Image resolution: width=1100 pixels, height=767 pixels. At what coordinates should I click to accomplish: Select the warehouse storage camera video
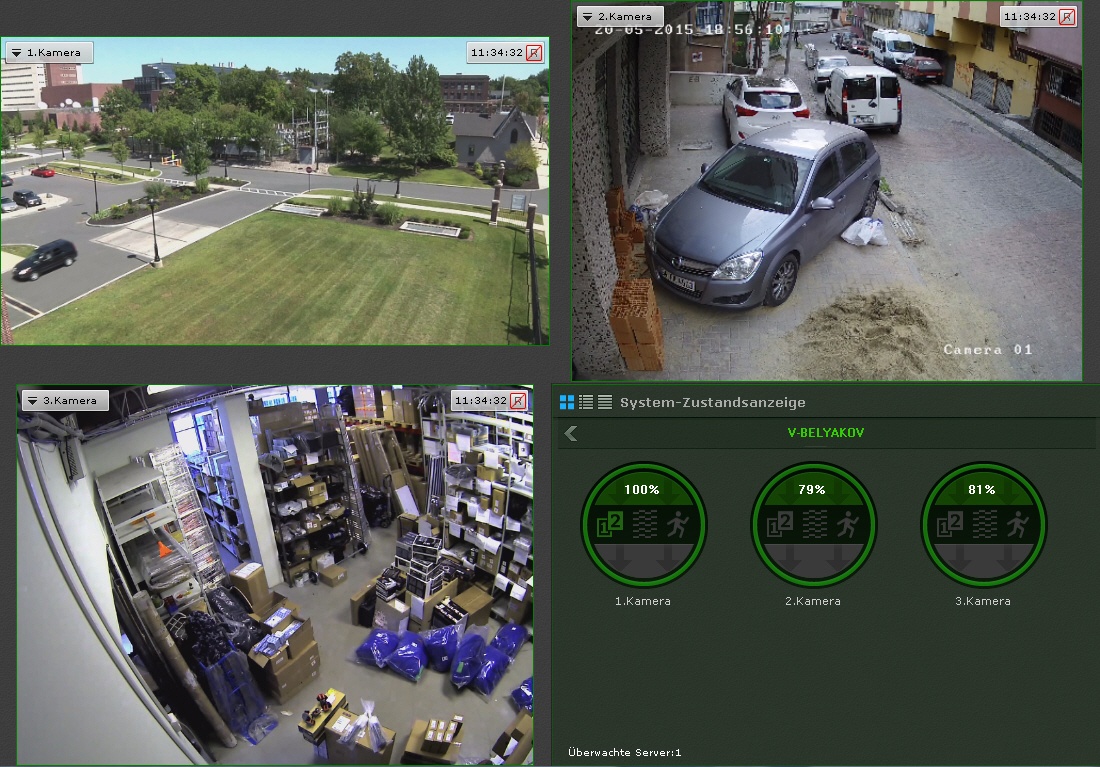(275, 575)
